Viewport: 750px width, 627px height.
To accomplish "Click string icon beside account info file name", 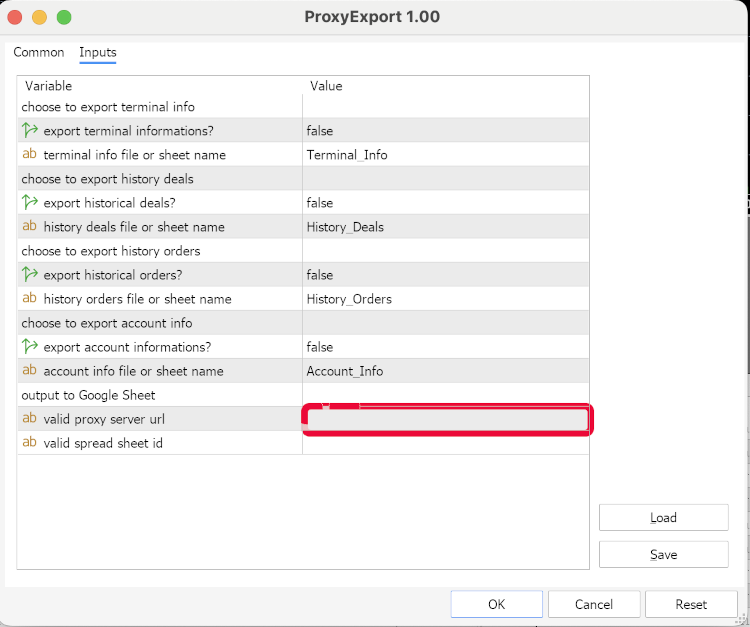I will [x=29, y=371].
